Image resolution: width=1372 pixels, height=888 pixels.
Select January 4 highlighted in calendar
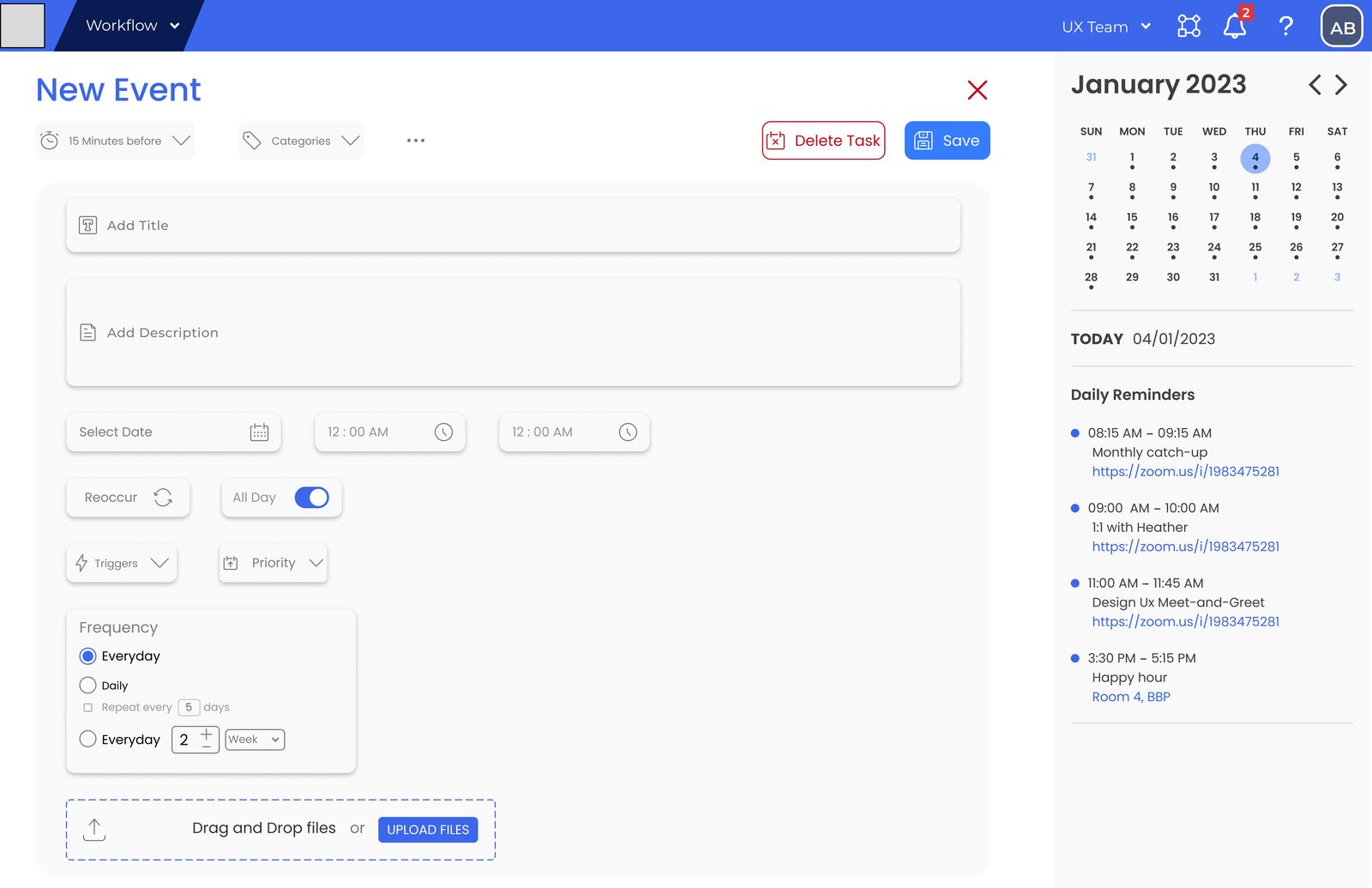coord(1255,158)
